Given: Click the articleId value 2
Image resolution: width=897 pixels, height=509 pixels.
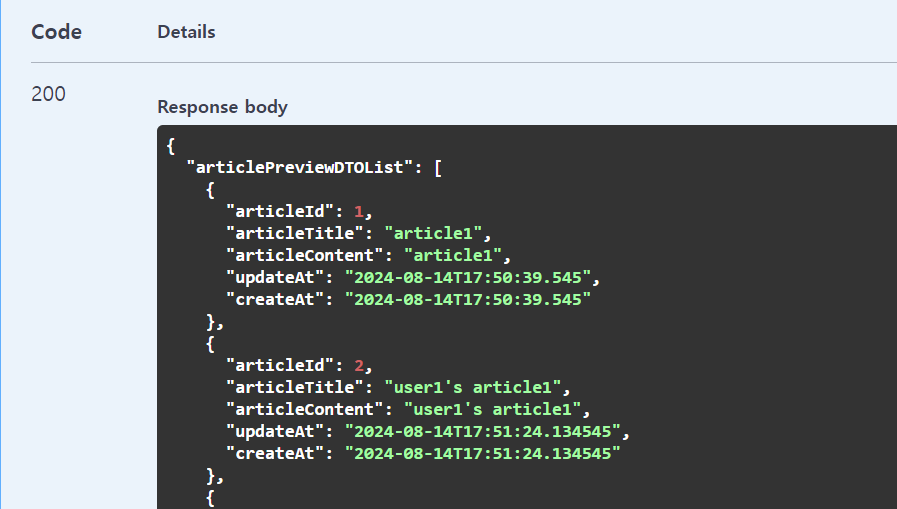Looking at the screenshot, I should [x=359, y=365].
